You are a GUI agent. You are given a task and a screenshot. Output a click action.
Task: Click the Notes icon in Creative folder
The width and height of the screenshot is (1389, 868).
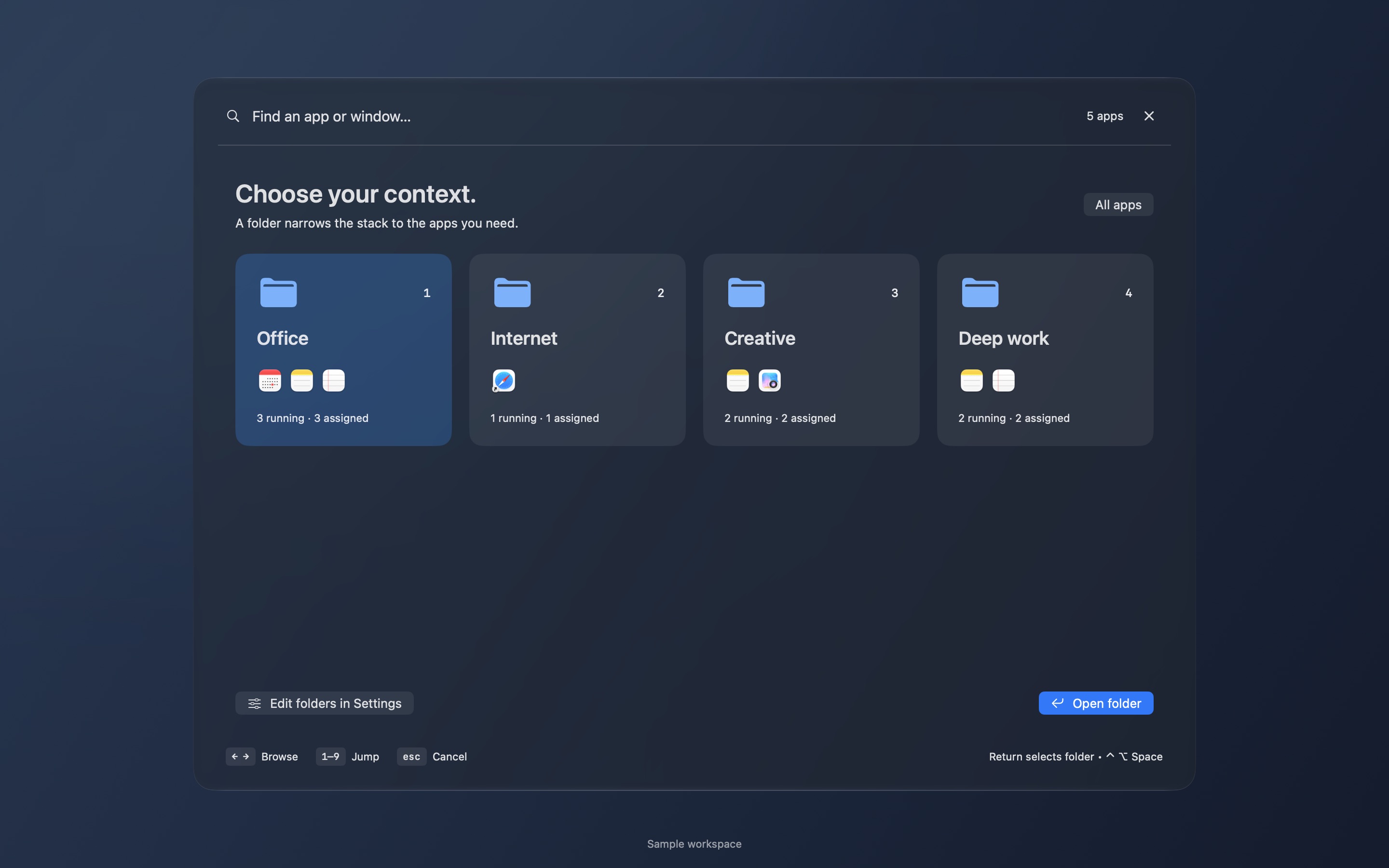pyautogui.click(x=737, y=380)
